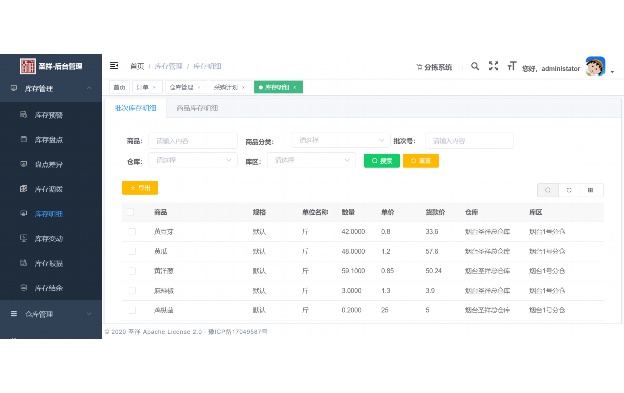This screenshot has width=624, height=393.
Task: Open user menu arrow beside avatar
Action: pos(612,72)
